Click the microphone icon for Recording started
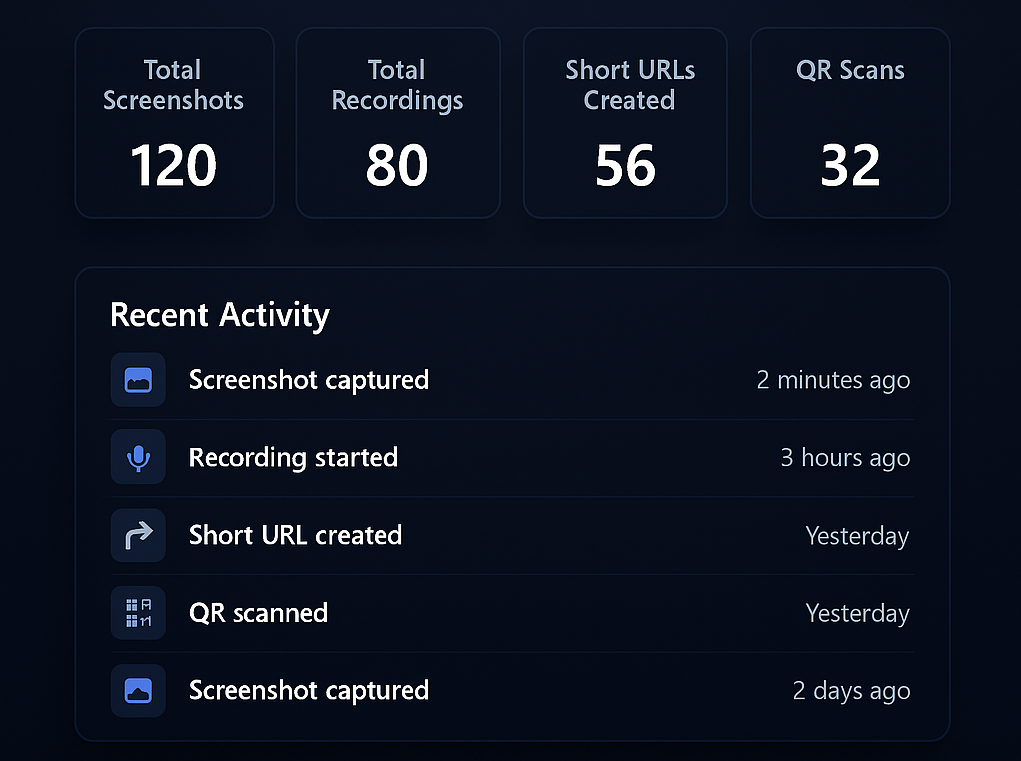1021x761 pixels. point(138,458)
